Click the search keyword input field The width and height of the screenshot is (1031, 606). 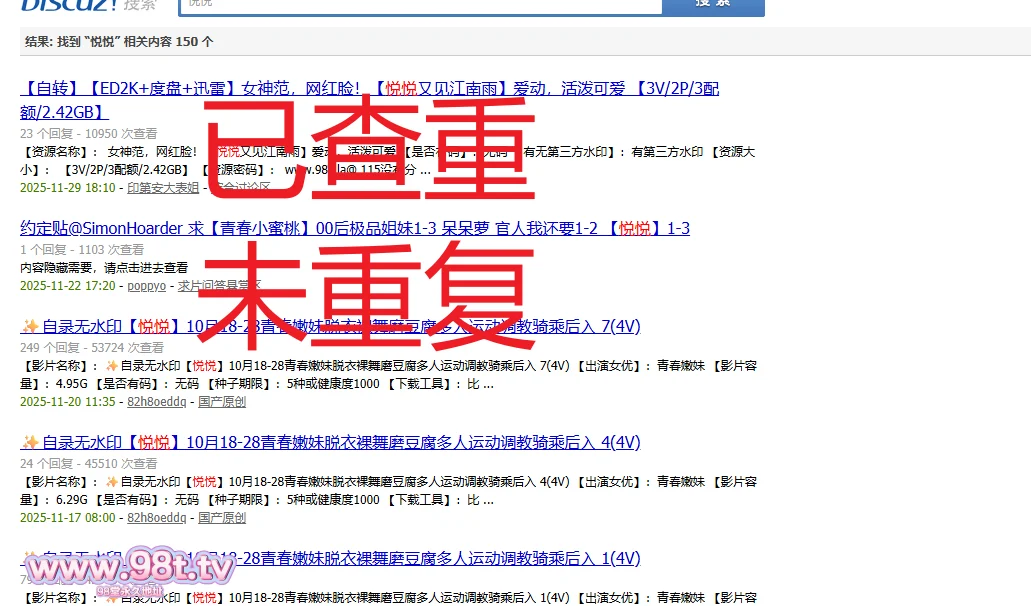pyautogui.click(x=420, y=5)
